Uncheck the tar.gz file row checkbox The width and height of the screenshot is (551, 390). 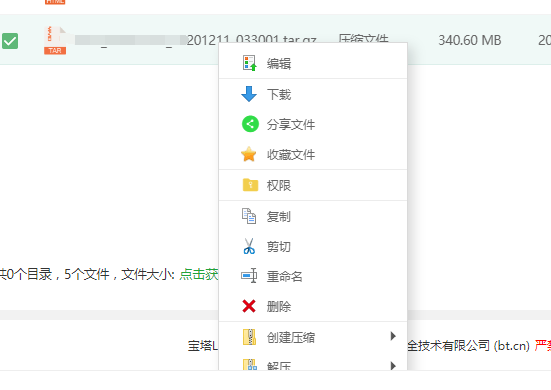10,41
